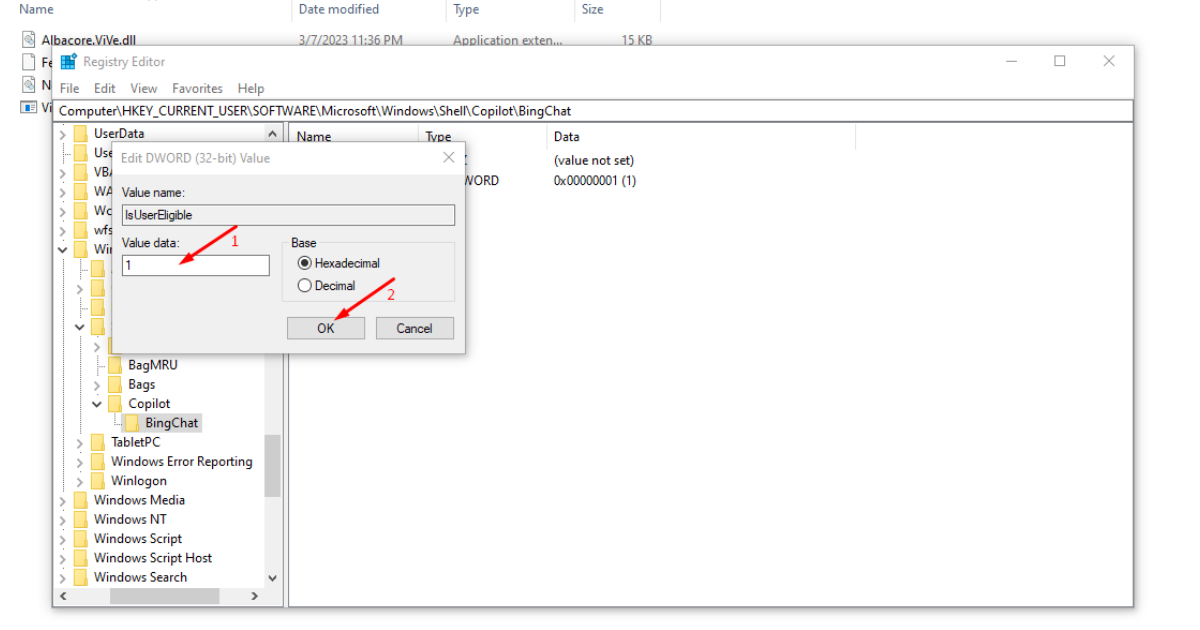The image size is (1200, 630).
Task: Expand the Winlogon tree node
Action: 80,481
